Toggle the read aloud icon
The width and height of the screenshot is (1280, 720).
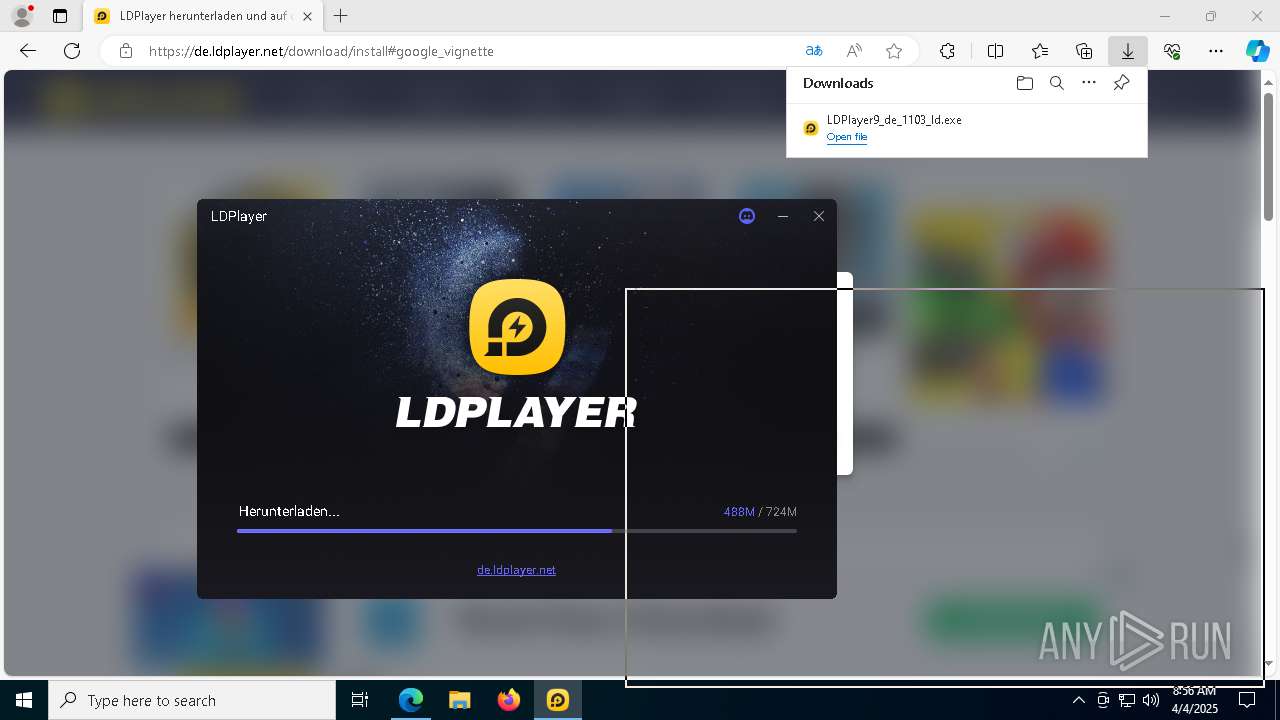854,51
